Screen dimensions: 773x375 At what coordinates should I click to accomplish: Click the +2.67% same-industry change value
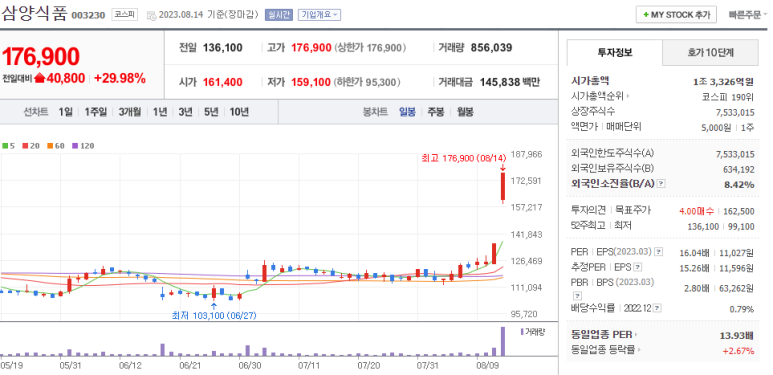738,351
